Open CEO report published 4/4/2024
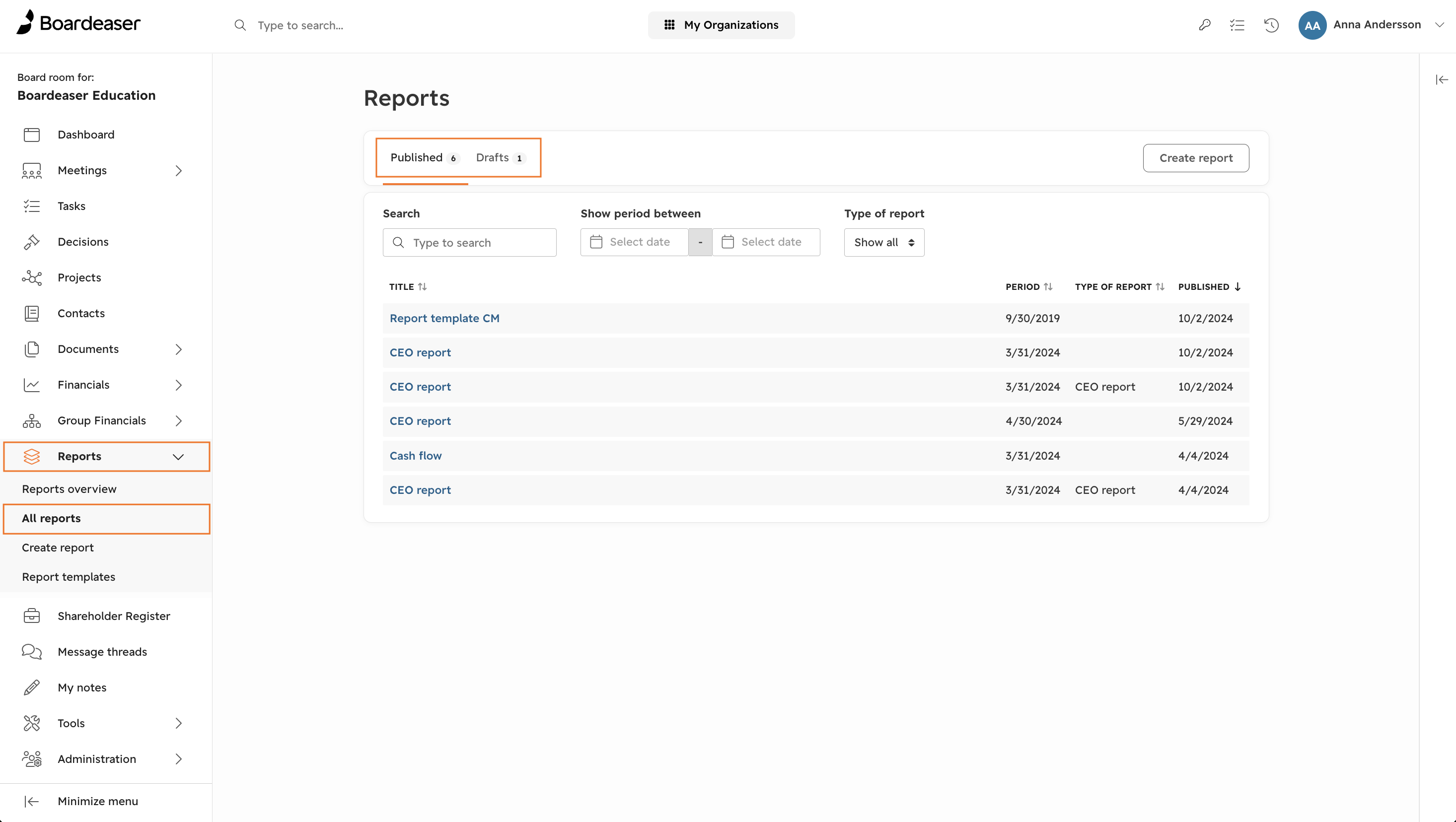The width and height of the screenshot is (1456, 822). (x=420, y=490)
